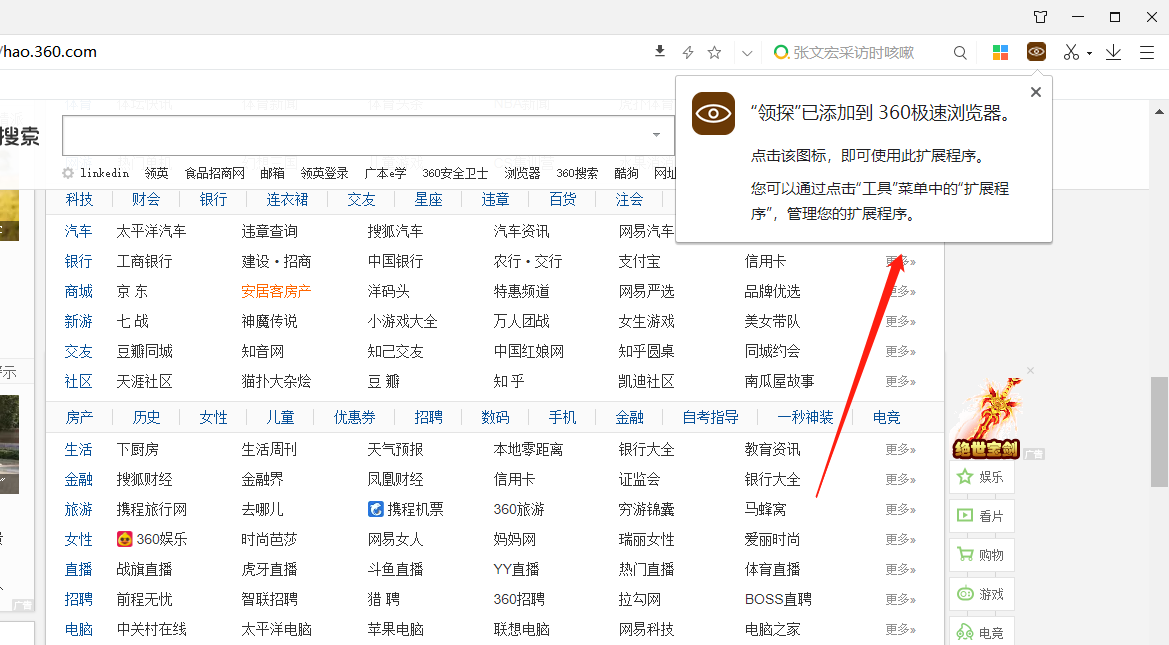Open the 汽车 row heading link
1169x645 pixels.
tap(78, 231)
